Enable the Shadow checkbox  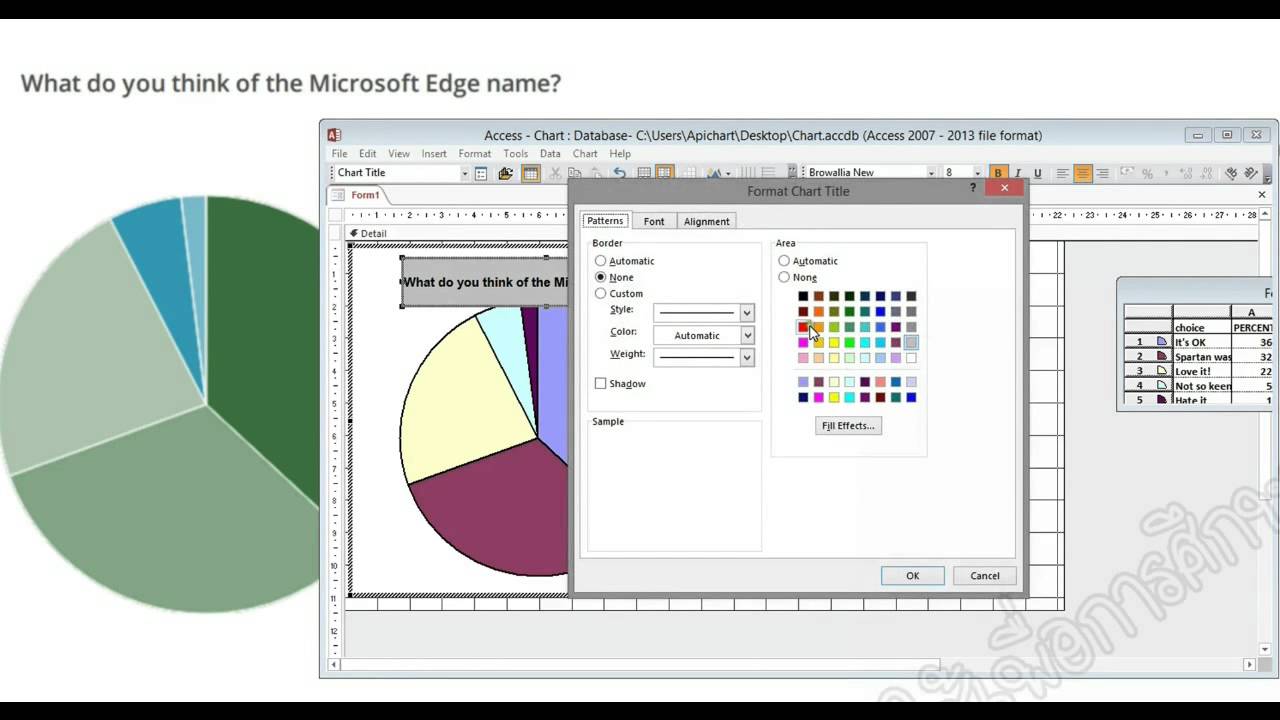click(600, 383)
